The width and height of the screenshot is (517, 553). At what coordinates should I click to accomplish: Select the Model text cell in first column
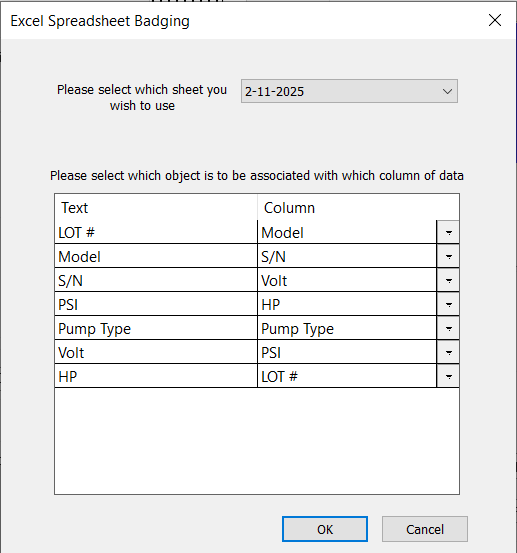coord(156,256)
